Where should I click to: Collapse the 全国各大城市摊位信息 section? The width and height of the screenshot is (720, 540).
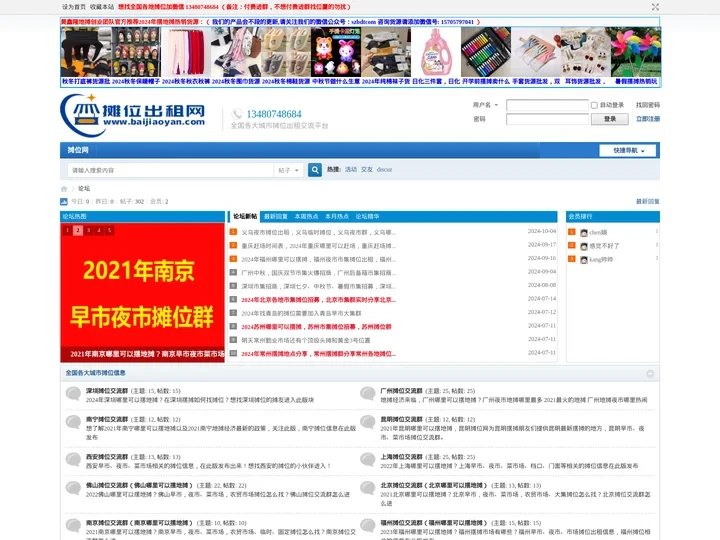pos(650,374)
